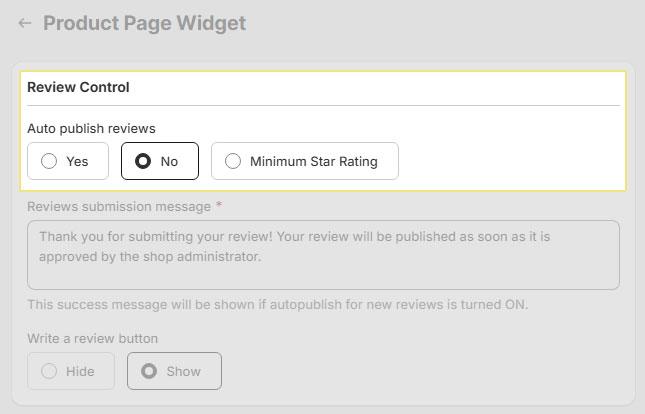
Task: Click the Write a review button label
Action: coord(92,338)
